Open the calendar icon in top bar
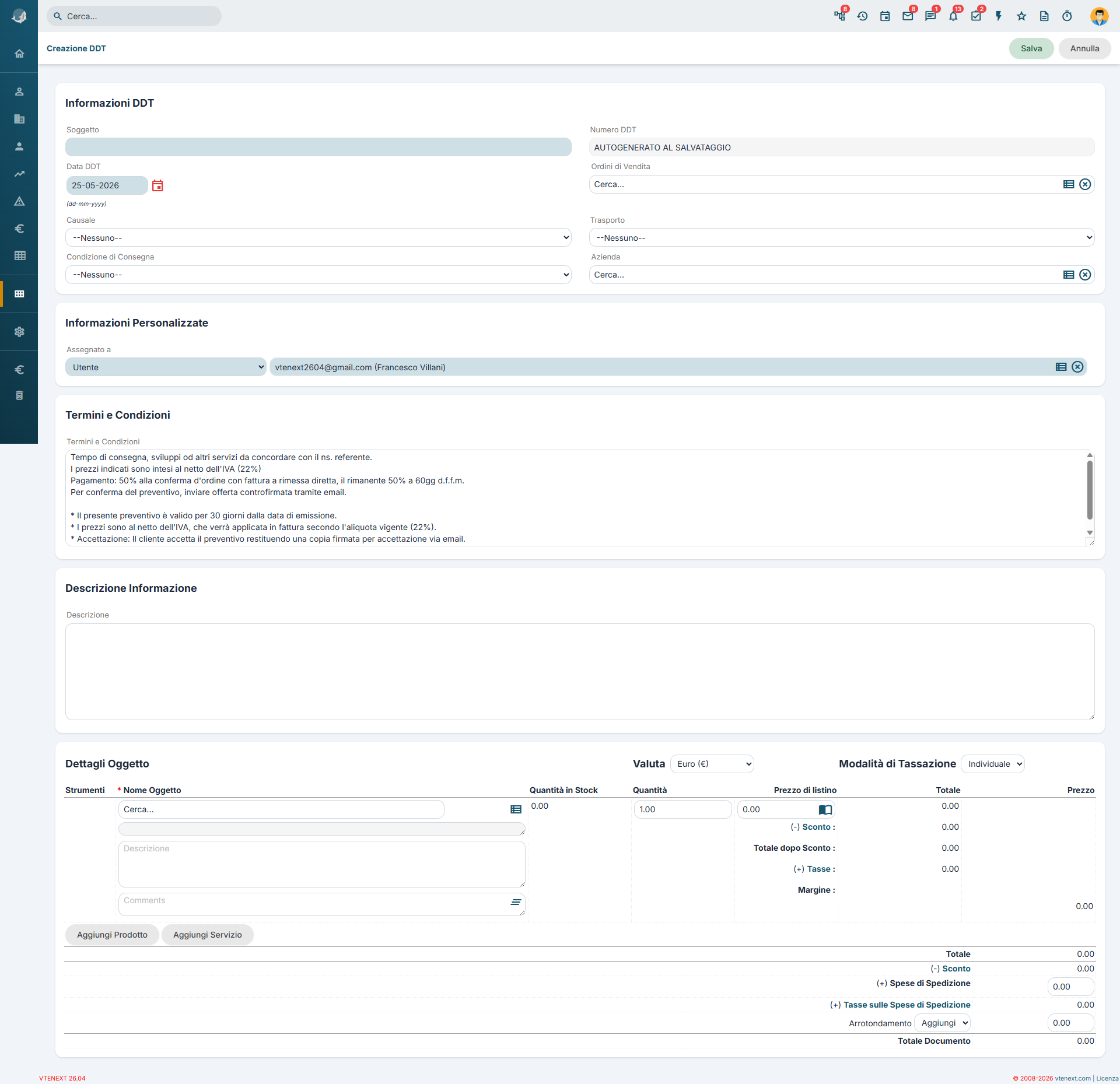This screenshot has width=1120, height=1084. pyautogui.click(x=885, y=16)
